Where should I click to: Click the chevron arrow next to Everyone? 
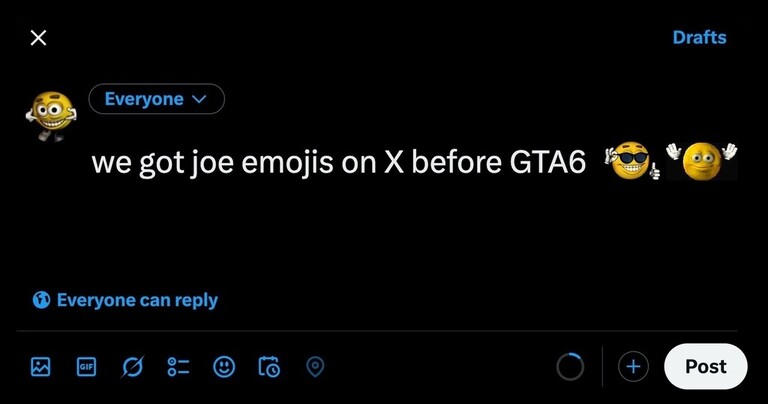point(198,99)
